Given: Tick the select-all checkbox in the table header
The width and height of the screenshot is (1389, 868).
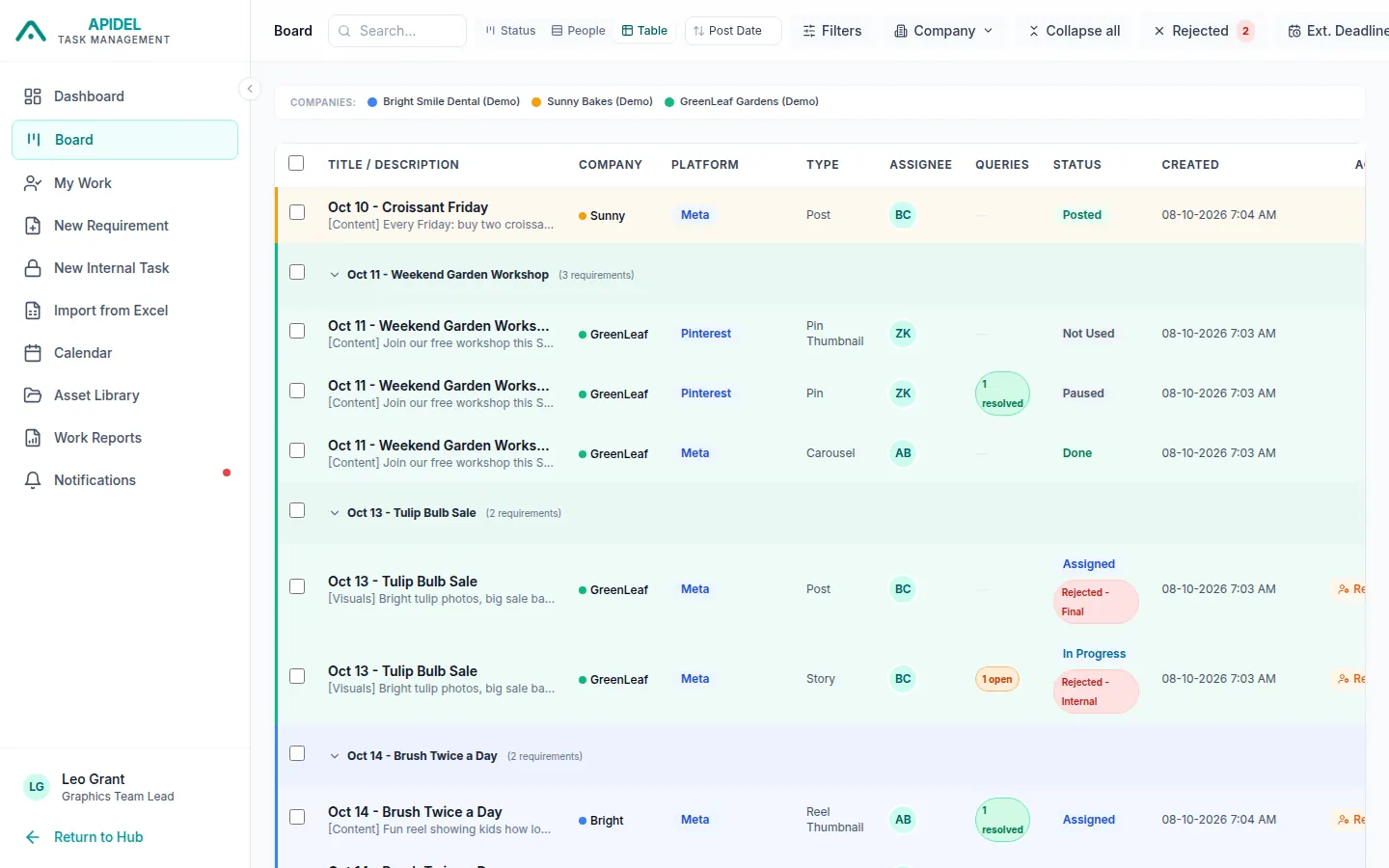Looking at the screenshot, I should (x=296, y=164).
